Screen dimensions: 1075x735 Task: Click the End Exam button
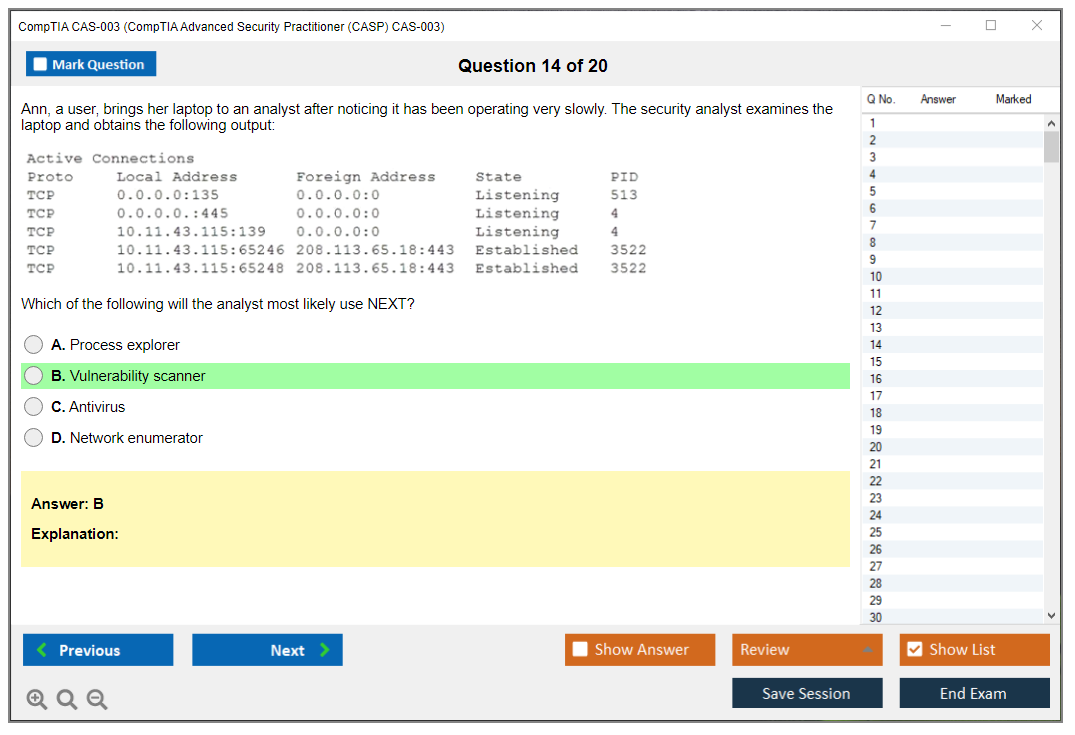(x=974, y=693)
